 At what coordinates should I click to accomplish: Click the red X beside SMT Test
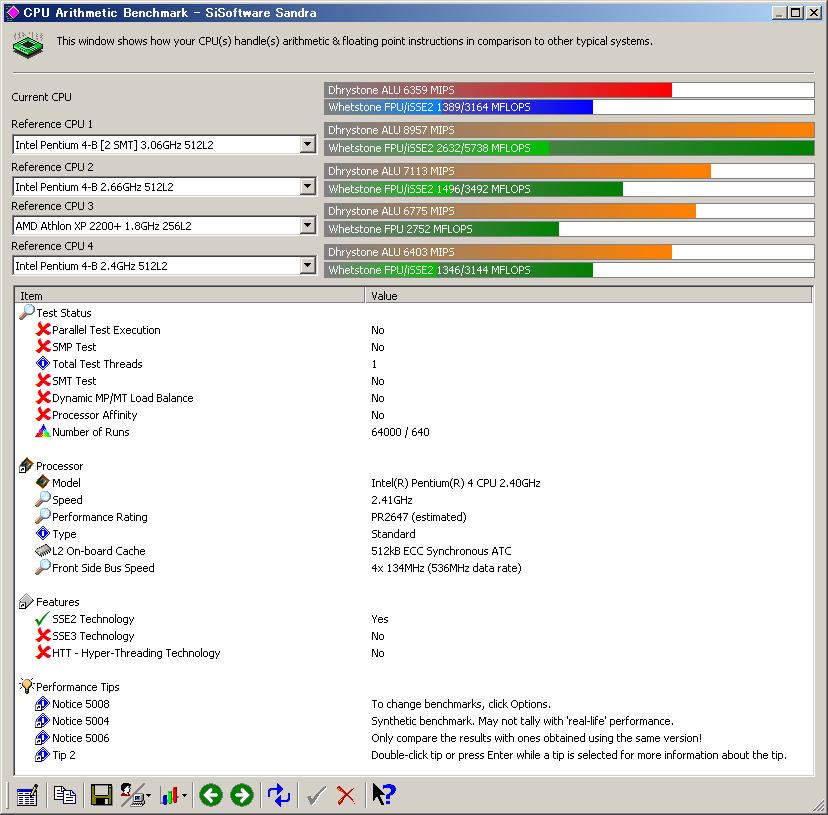43,380
